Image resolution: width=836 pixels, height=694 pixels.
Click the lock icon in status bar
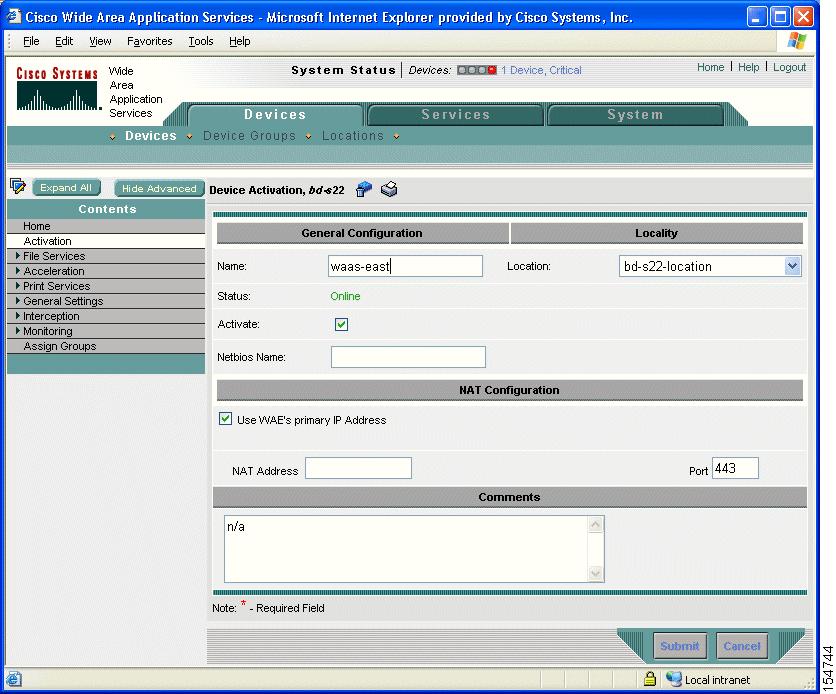(x=649, y=679)
